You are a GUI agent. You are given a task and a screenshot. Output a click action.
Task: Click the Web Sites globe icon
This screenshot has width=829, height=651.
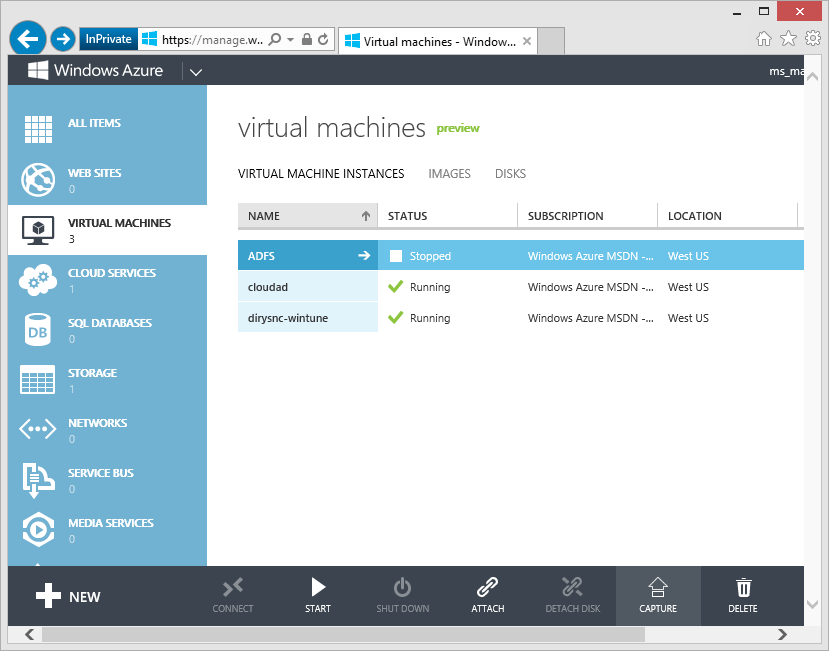(x=38, y=180)
